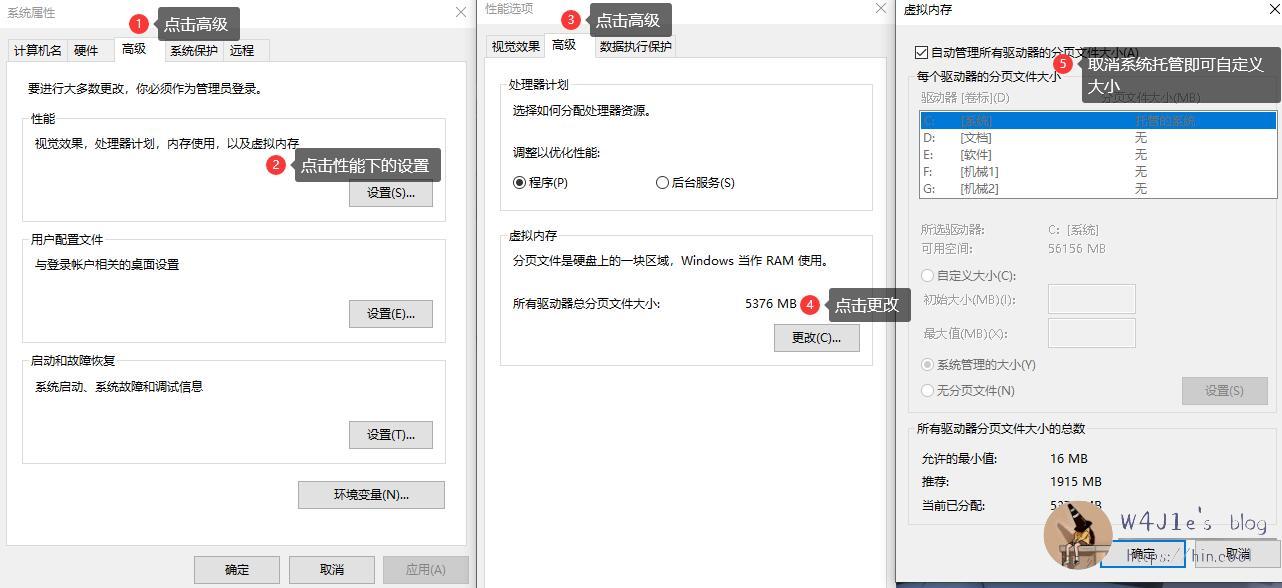Switch to the 远程 tab
The width and height of the screenshot is (1282, 588).
click(x=243, y=50)
